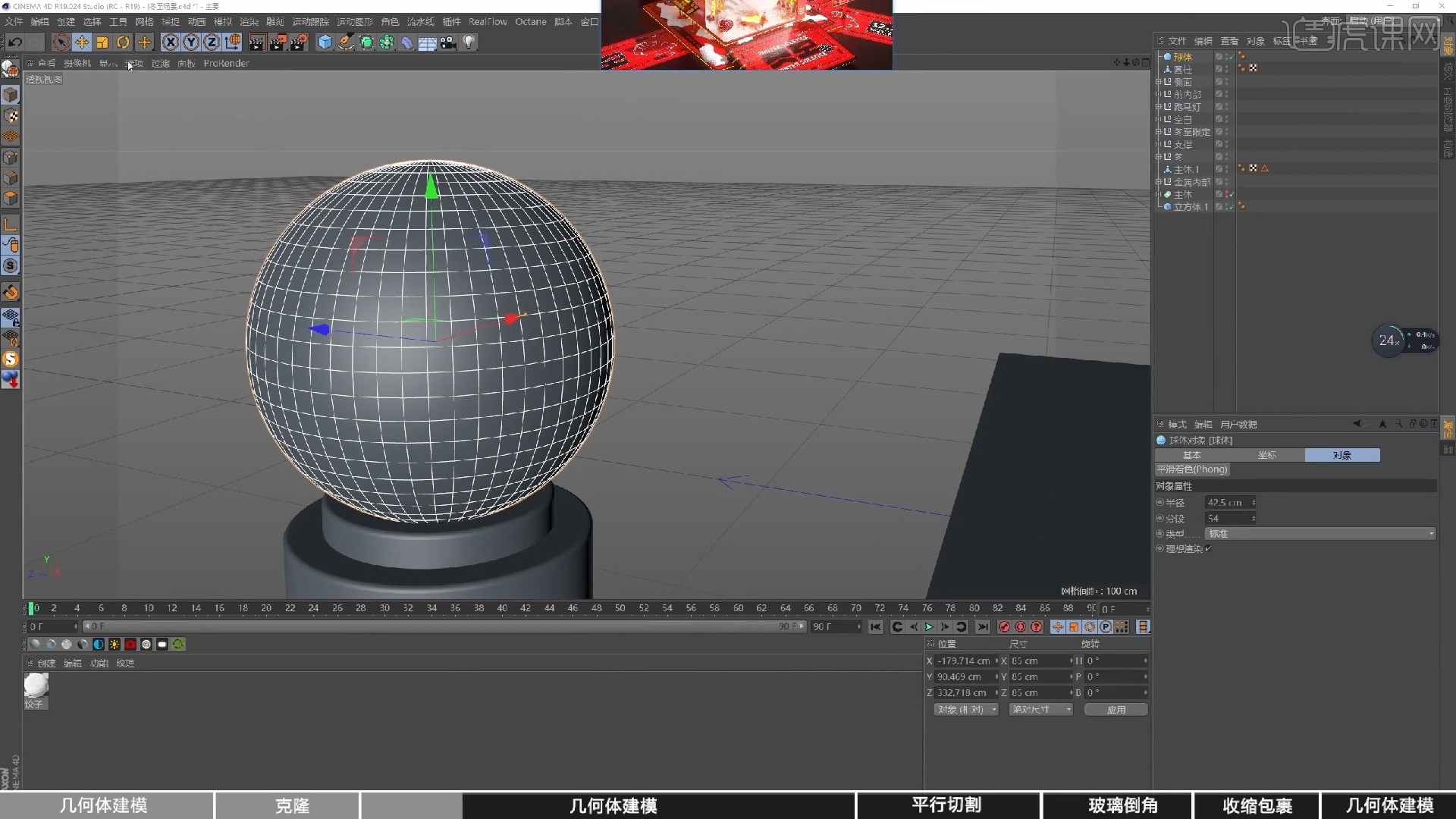Open the Octane menu

tap(530, 21)
